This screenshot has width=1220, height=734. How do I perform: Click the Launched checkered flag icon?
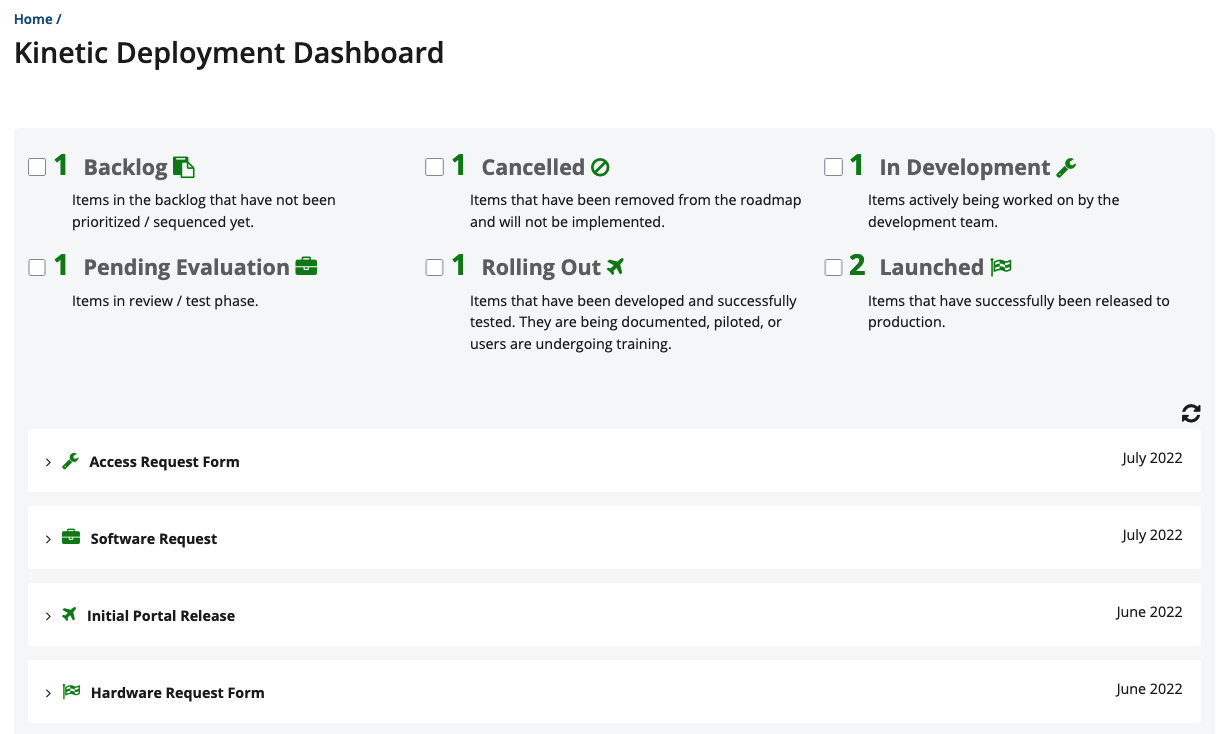1001,267
